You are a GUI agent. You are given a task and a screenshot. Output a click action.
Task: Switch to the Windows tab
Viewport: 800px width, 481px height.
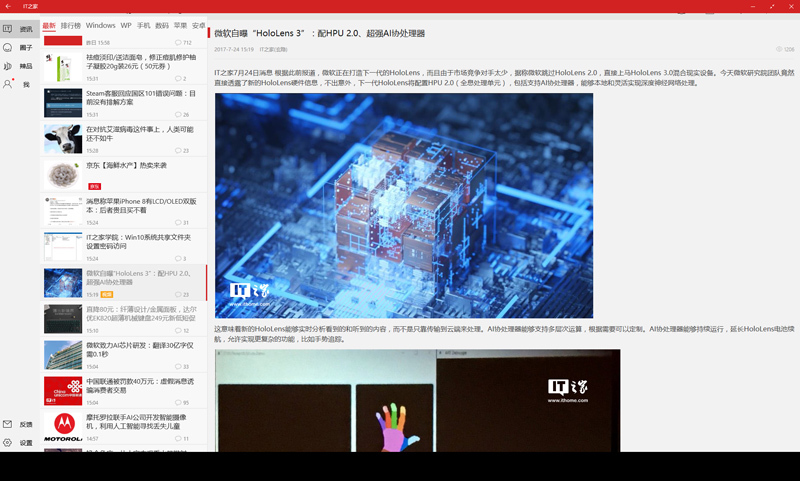[x=100, y=25]
